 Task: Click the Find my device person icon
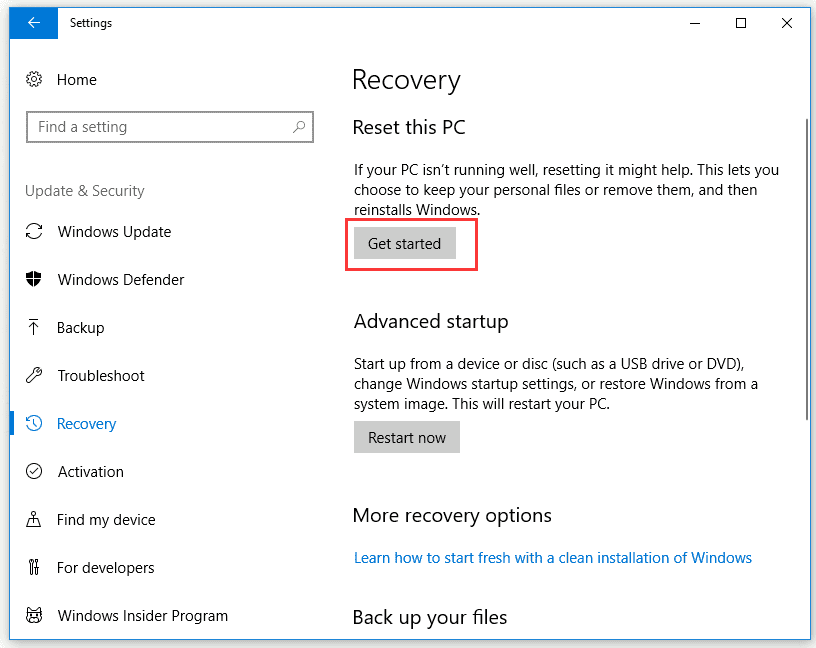pos(34,520)
